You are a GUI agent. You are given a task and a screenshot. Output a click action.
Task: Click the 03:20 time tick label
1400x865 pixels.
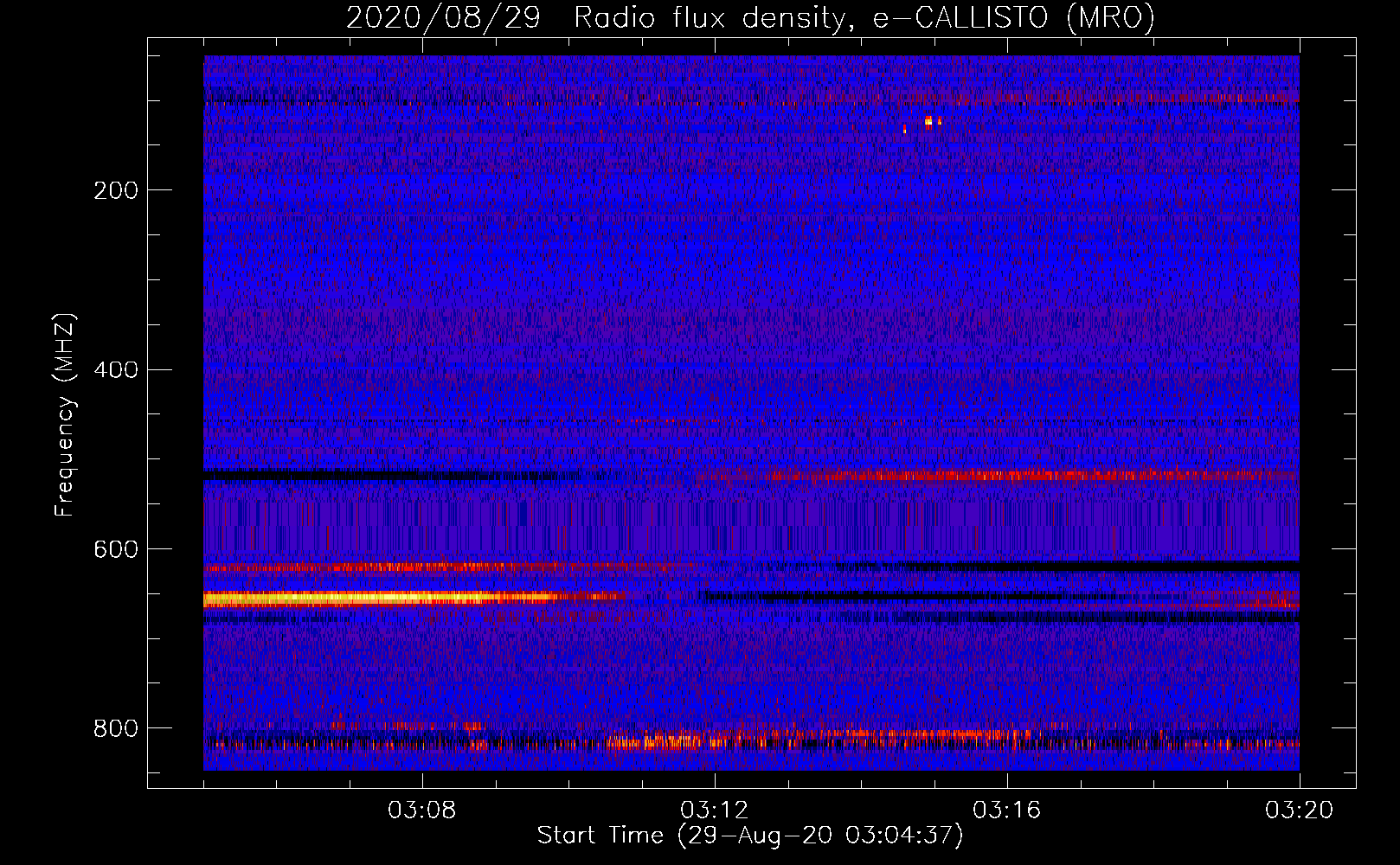click(x=1299, y=811)
